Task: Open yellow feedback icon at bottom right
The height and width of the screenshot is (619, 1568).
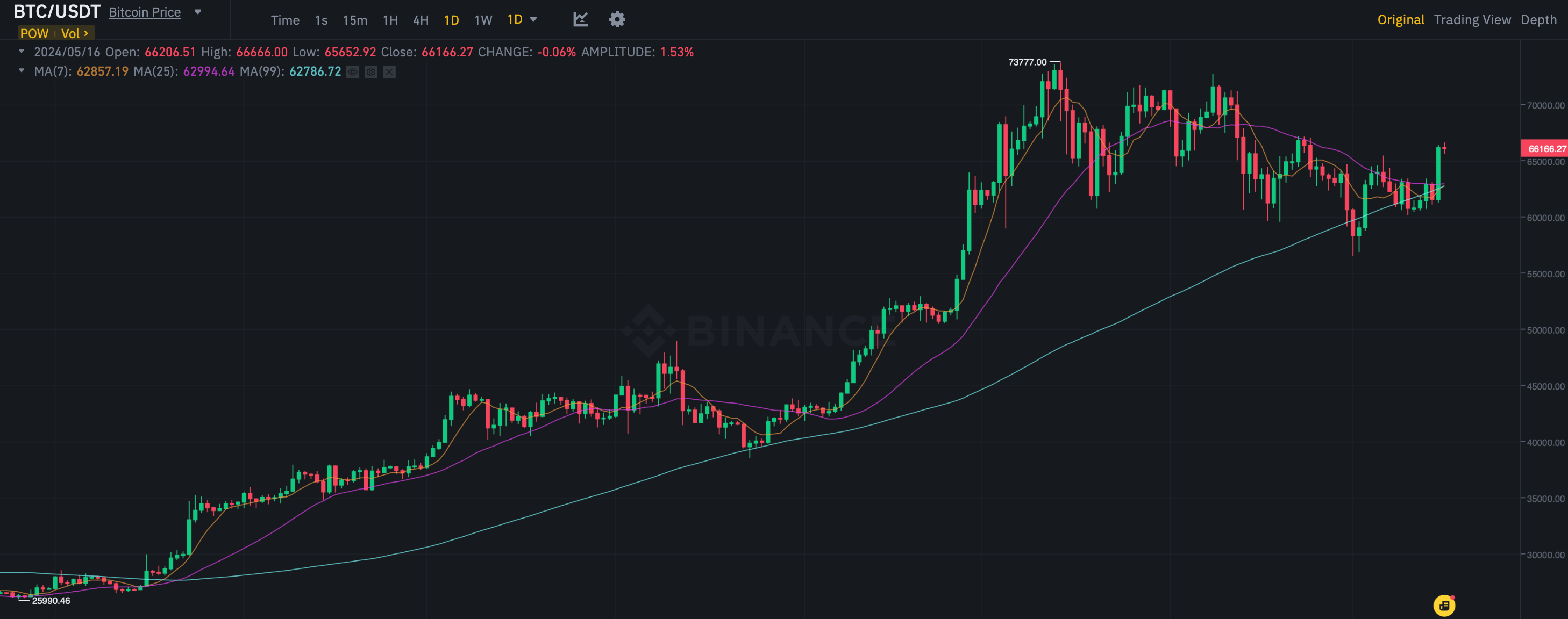Action: 1444,605
